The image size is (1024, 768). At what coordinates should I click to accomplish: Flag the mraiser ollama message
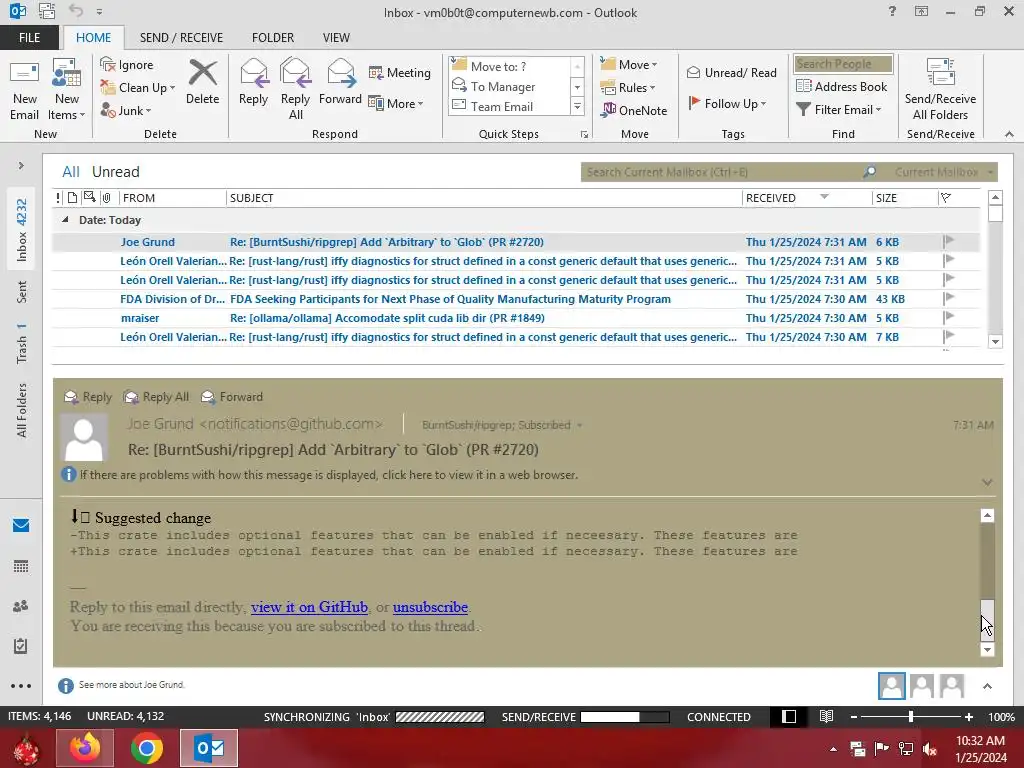point(949,317)
